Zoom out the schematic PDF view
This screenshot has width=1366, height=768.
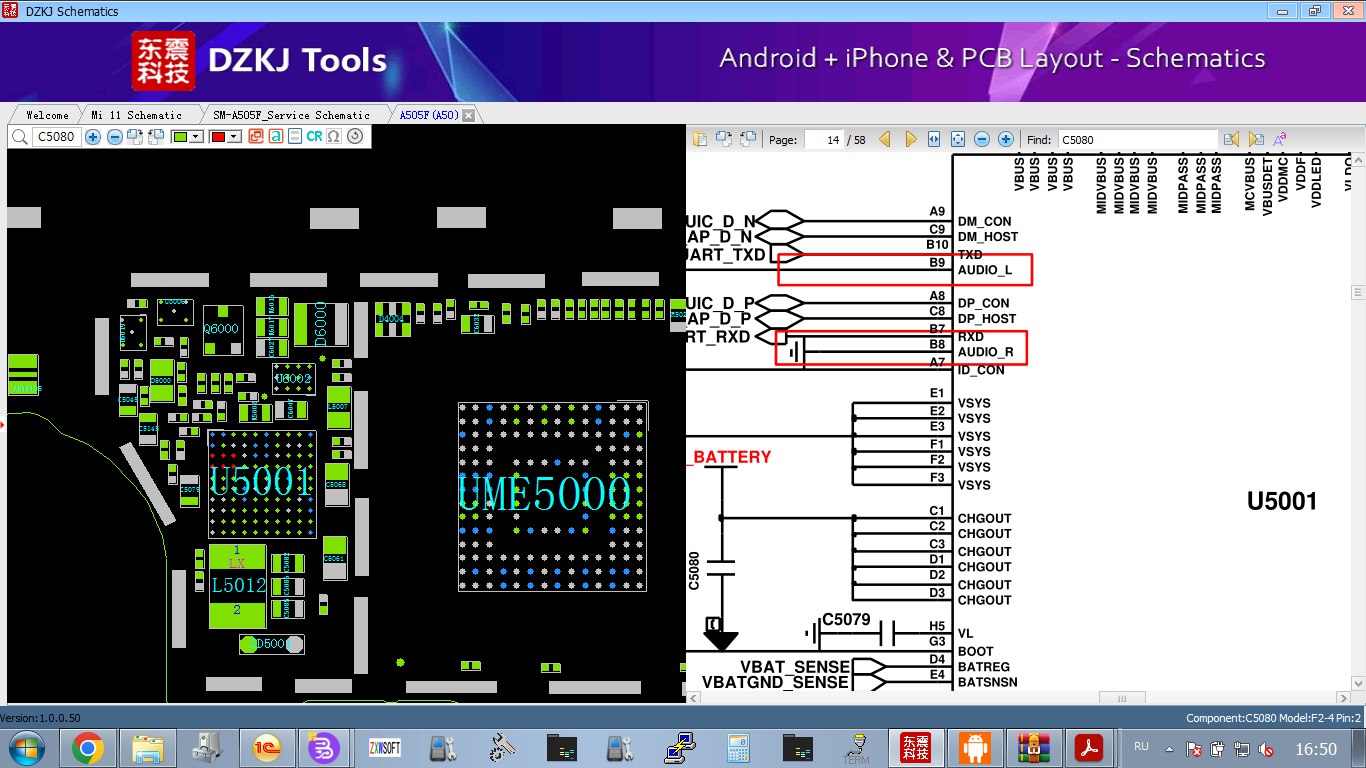pyautogui.click(x=982, y=140)
